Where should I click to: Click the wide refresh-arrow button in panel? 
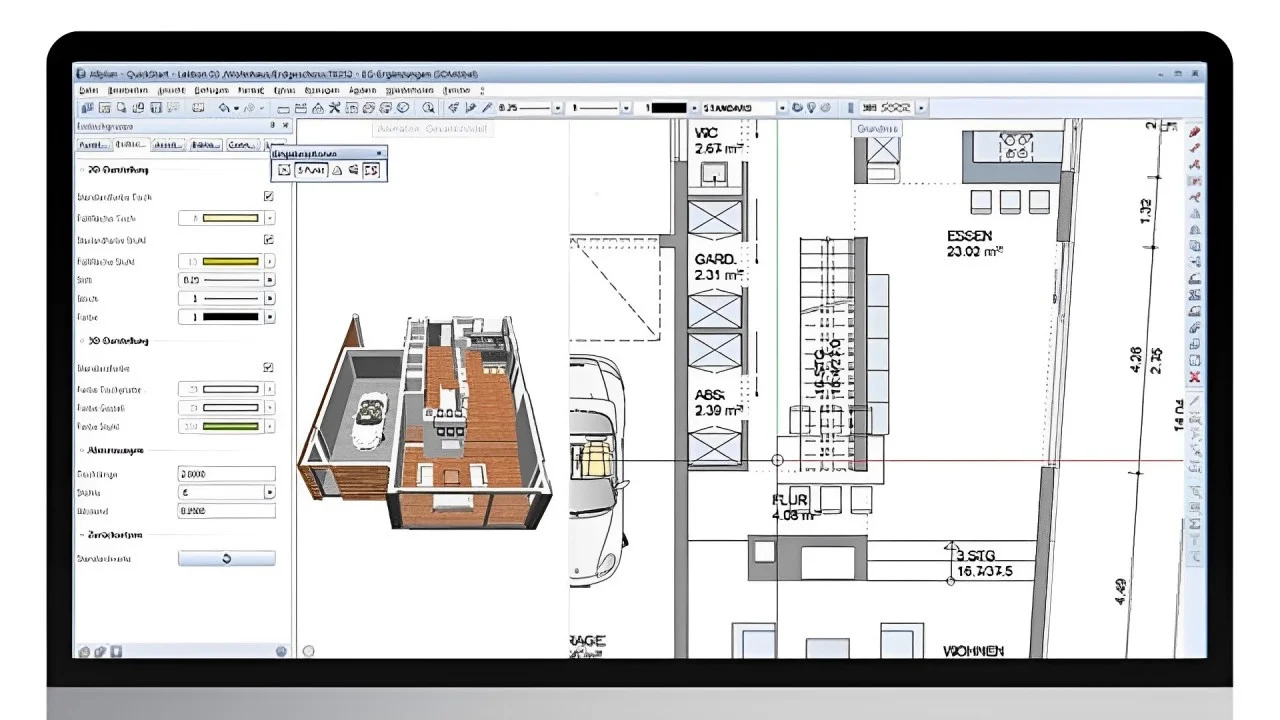point(226,559)
